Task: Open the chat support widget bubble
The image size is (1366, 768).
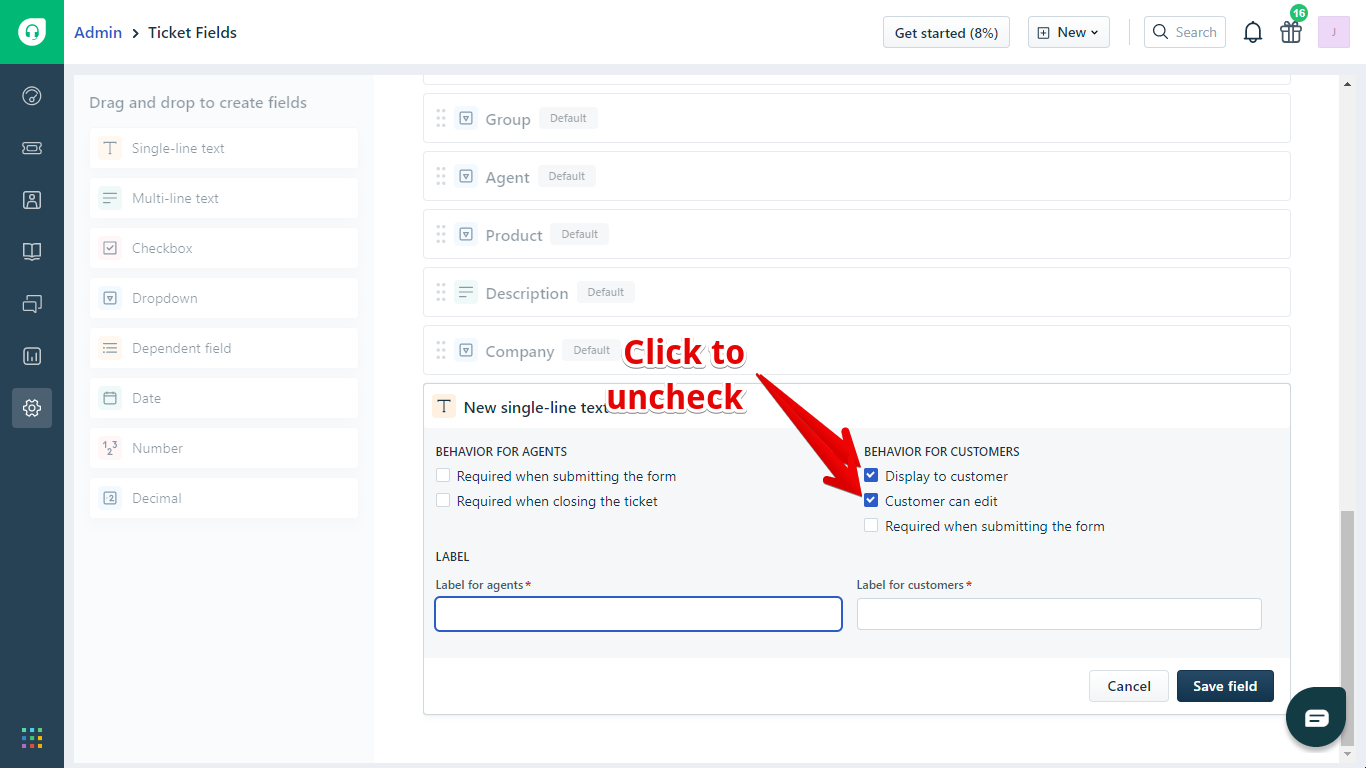Action: 1316,717
